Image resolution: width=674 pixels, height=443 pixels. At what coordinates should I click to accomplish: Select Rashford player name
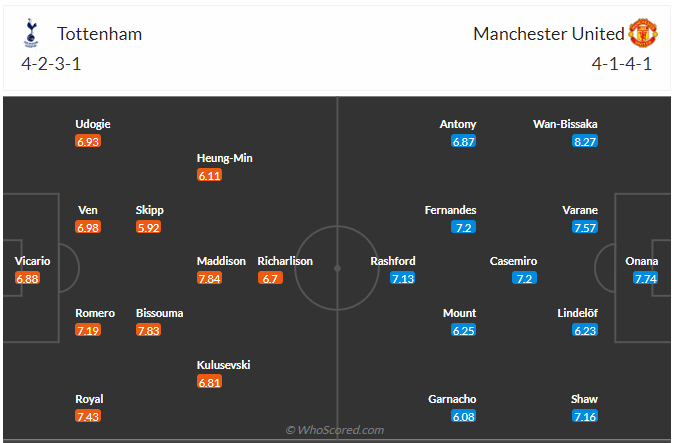pyautogui.click(x=393, y=261)
